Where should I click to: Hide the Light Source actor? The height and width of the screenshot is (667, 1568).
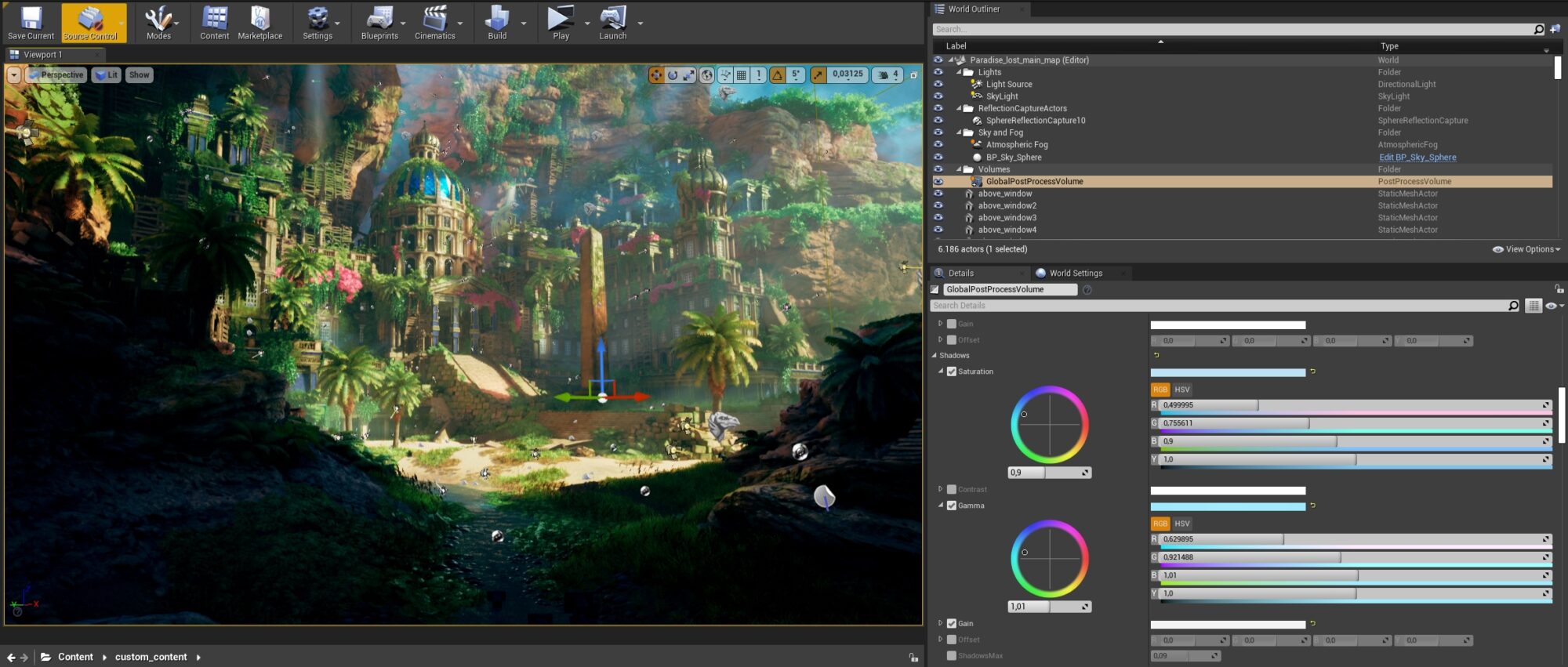pos(938,84)
